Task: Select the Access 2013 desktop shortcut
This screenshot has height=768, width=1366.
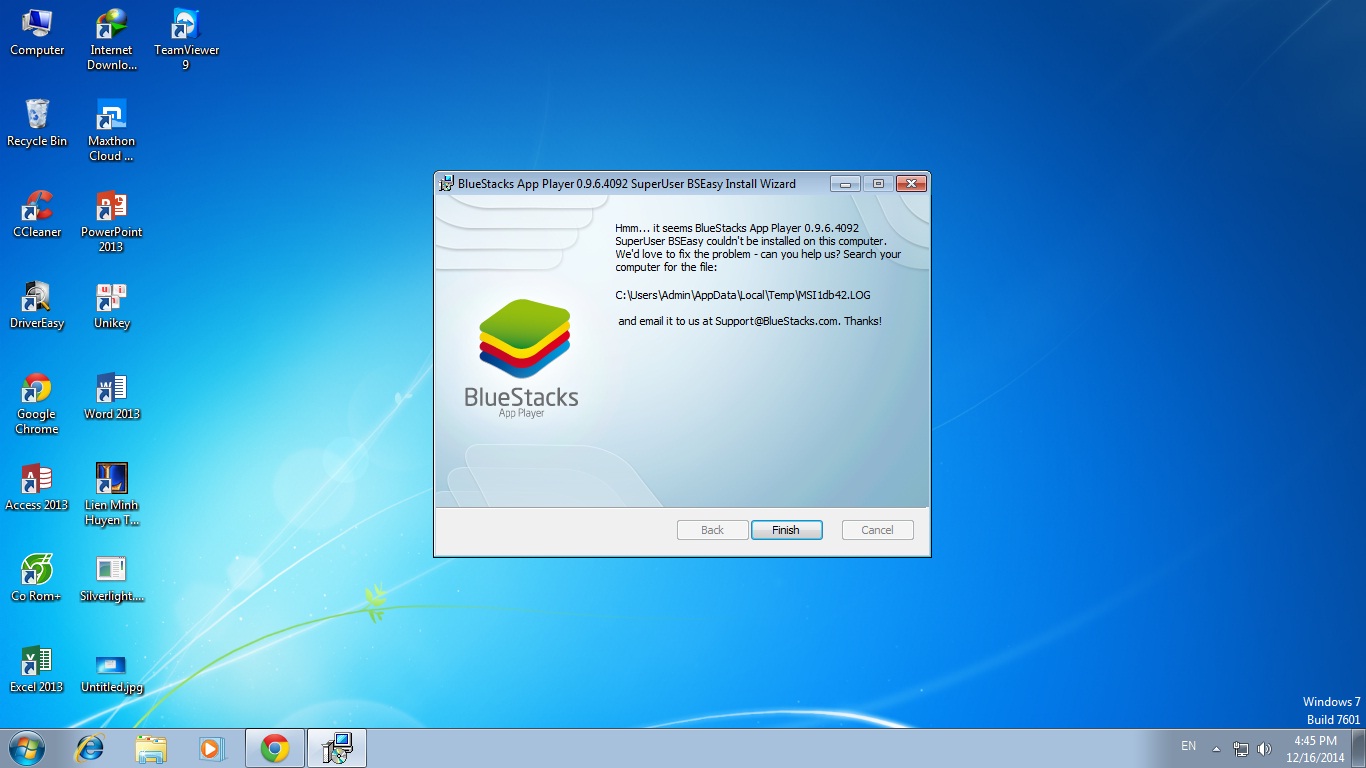Action: pos(37,487)
